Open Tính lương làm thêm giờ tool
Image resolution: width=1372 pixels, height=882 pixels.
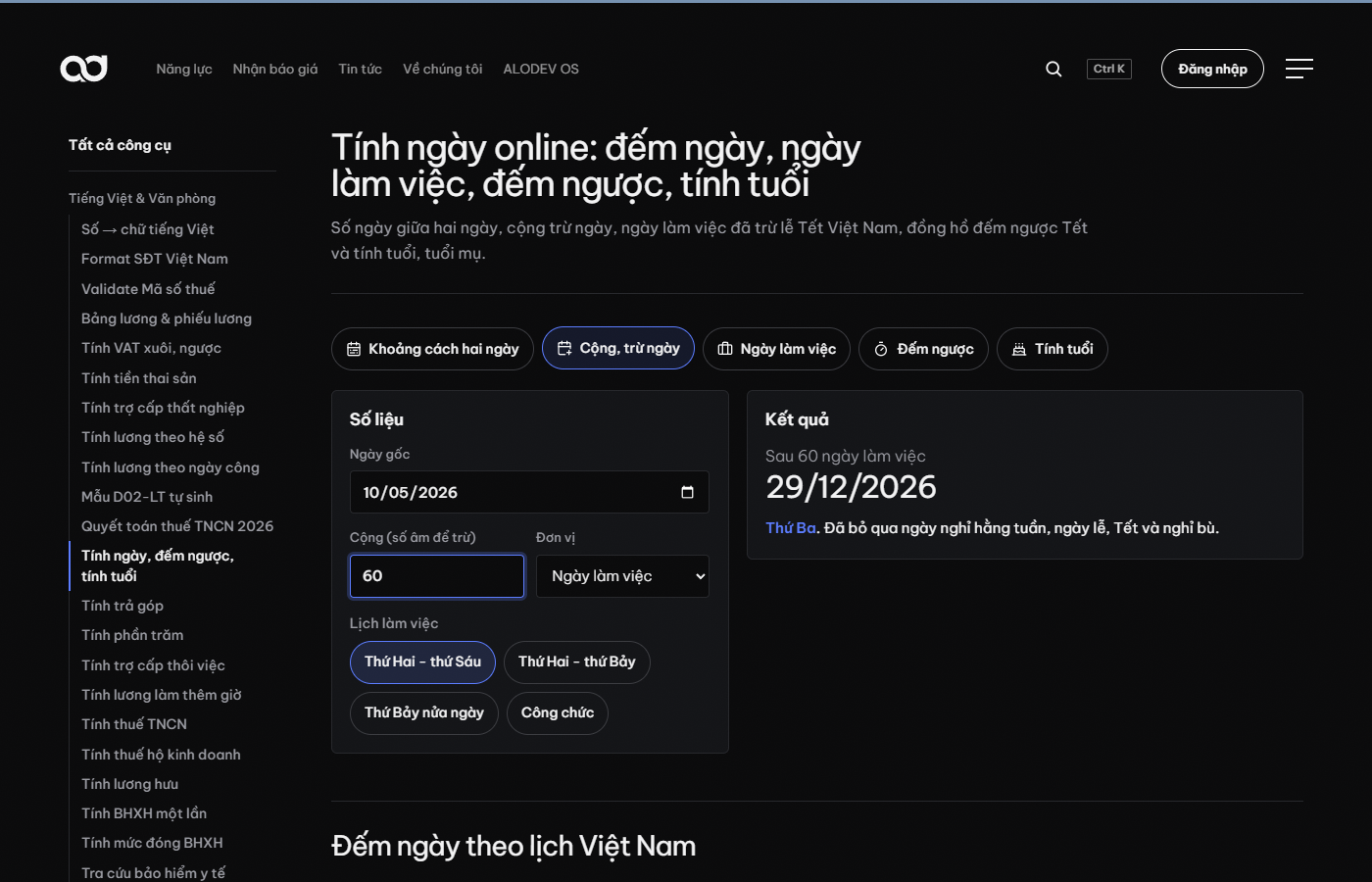click(x=162, y=695)
